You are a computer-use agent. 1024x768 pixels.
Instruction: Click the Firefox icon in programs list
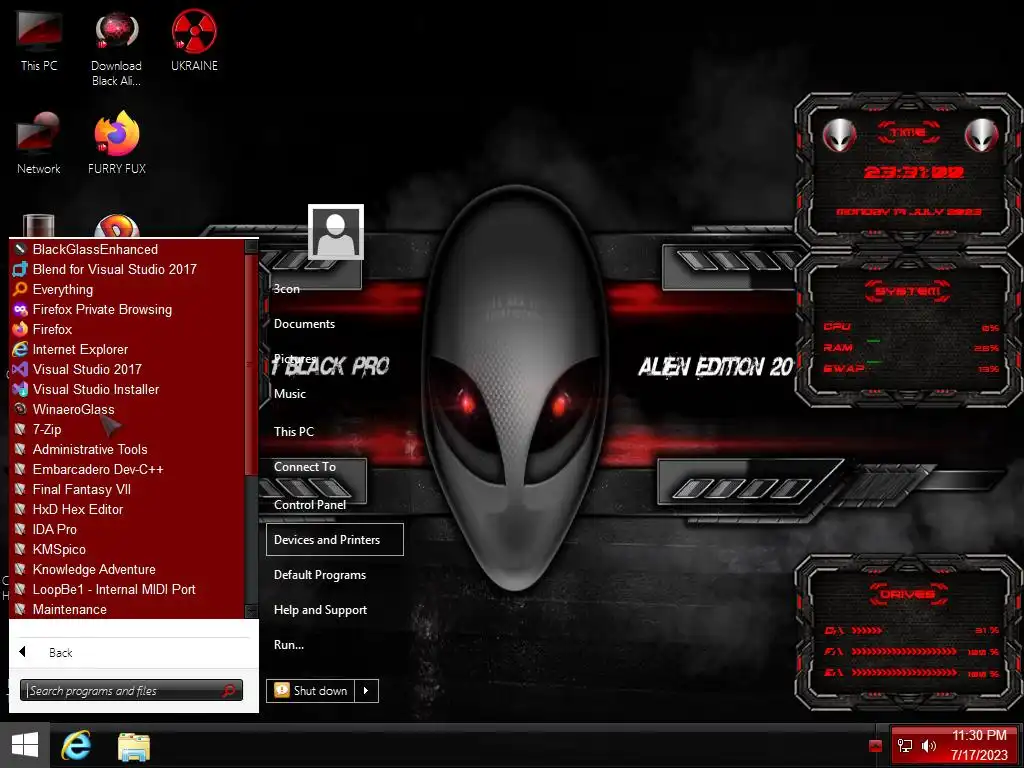[20, 329]
